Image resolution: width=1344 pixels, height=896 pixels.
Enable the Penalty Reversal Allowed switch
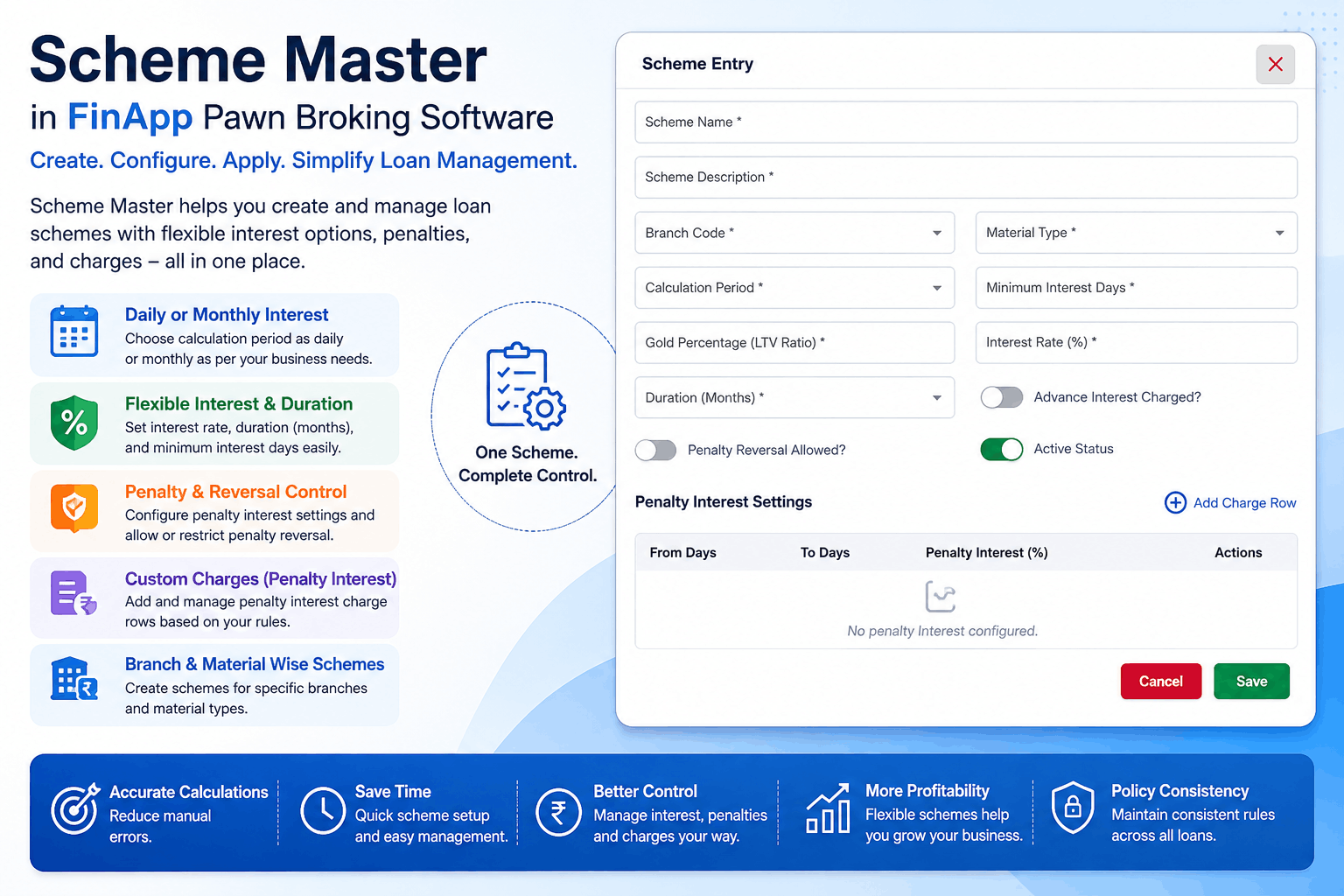coord(655,450)
